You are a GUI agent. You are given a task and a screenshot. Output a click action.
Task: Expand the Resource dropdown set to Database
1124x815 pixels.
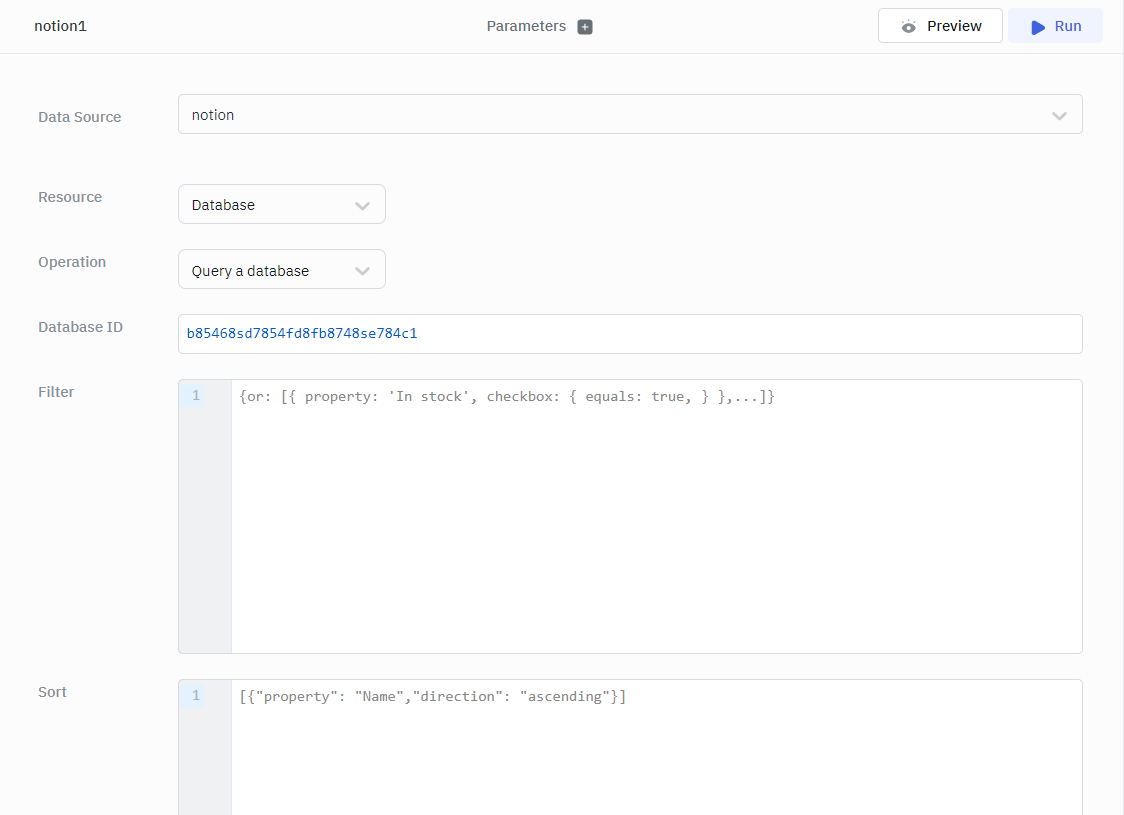pos(281,205)
